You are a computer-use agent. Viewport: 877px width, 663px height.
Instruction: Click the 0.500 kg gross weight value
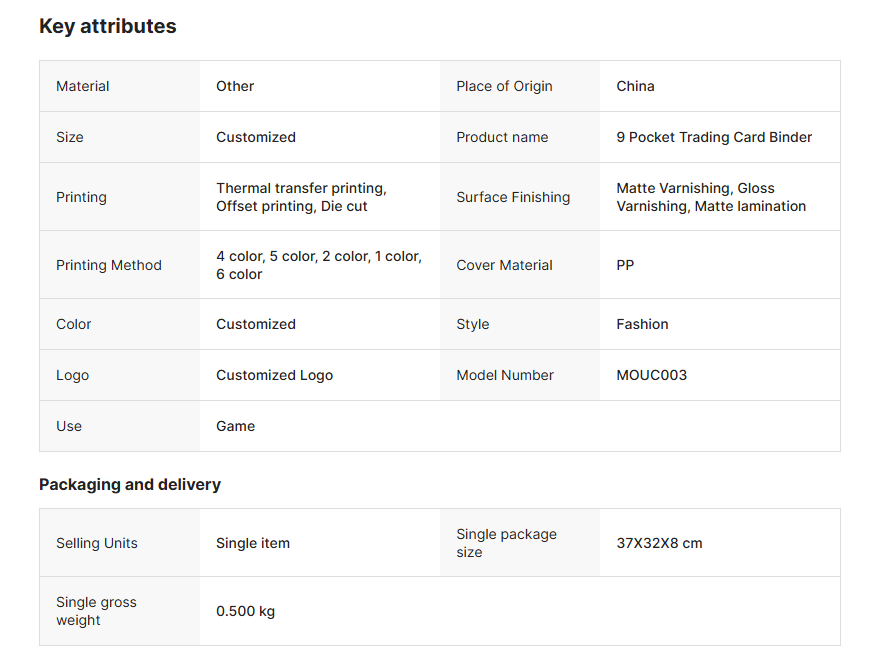click(245, 611)
